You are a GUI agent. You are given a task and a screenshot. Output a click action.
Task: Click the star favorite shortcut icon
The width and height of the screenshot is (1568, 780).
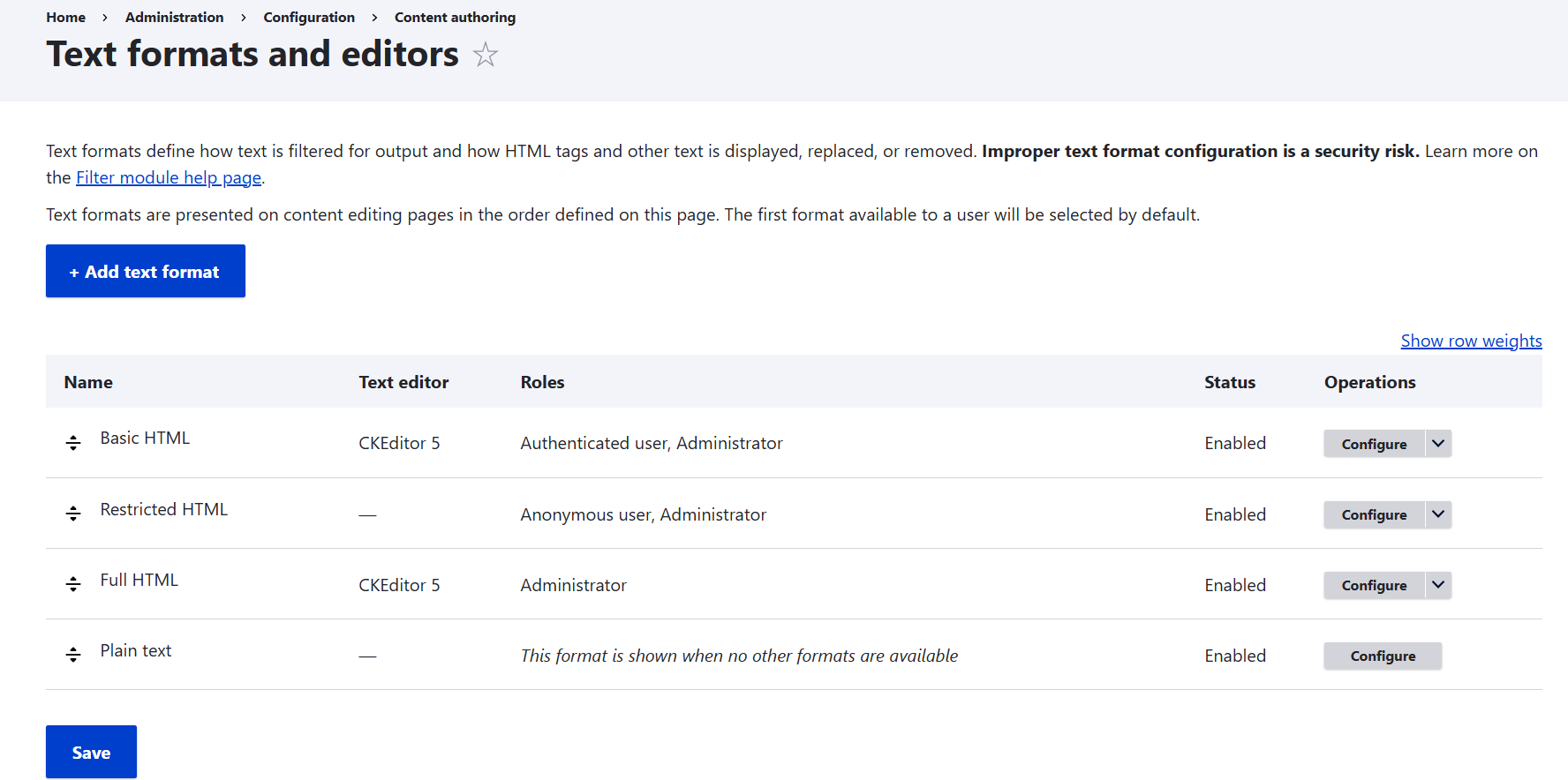tap(486, 55)
